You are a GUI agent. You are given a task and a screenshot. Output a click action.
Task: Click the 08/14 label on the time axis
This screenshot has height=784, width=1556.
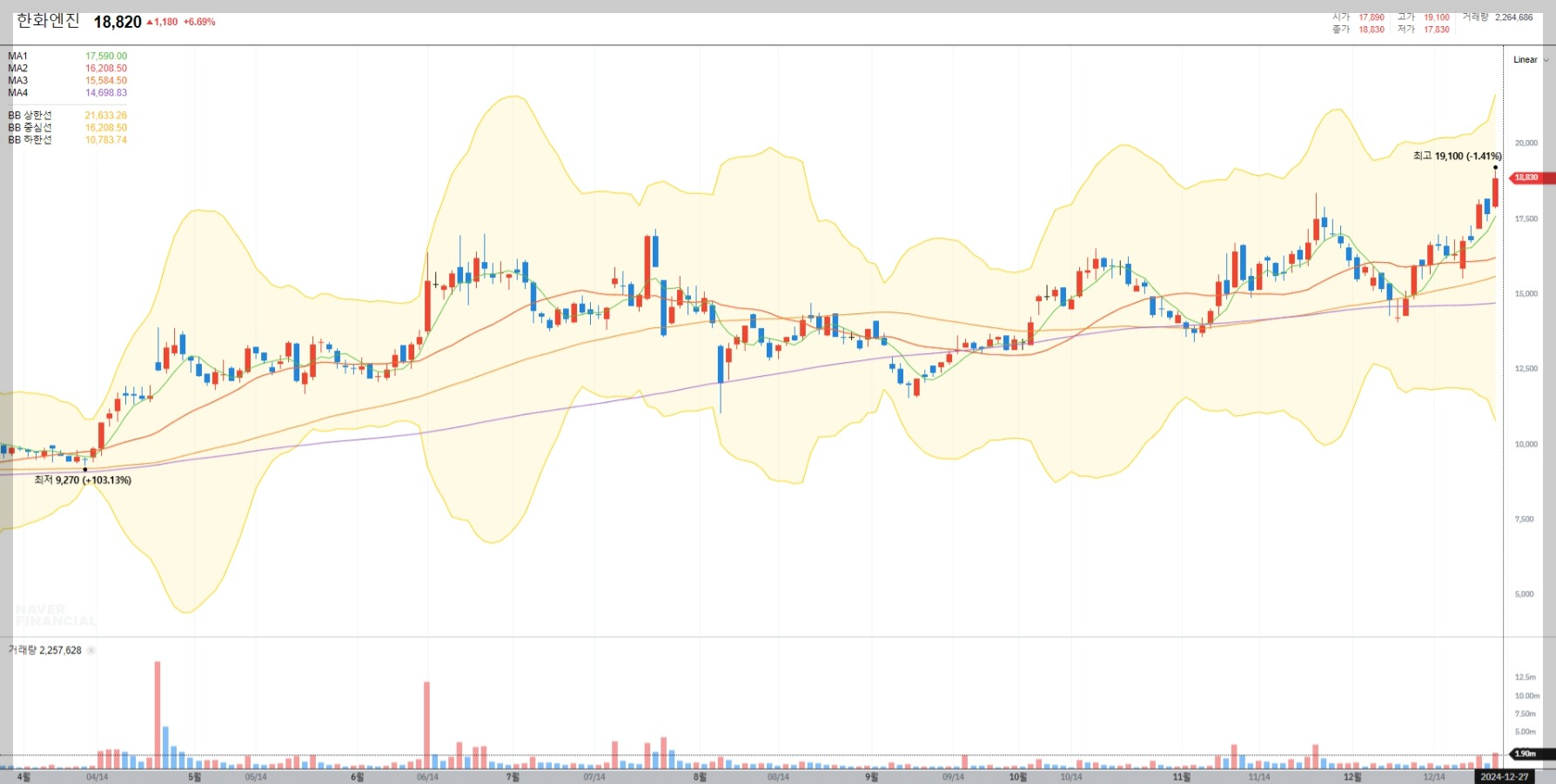pos(778,777)
